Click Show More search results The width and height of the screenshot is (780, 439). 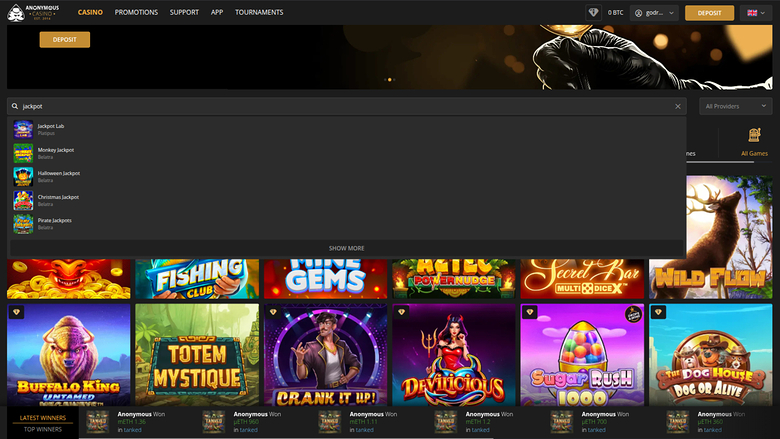click(x=347, y=248)
